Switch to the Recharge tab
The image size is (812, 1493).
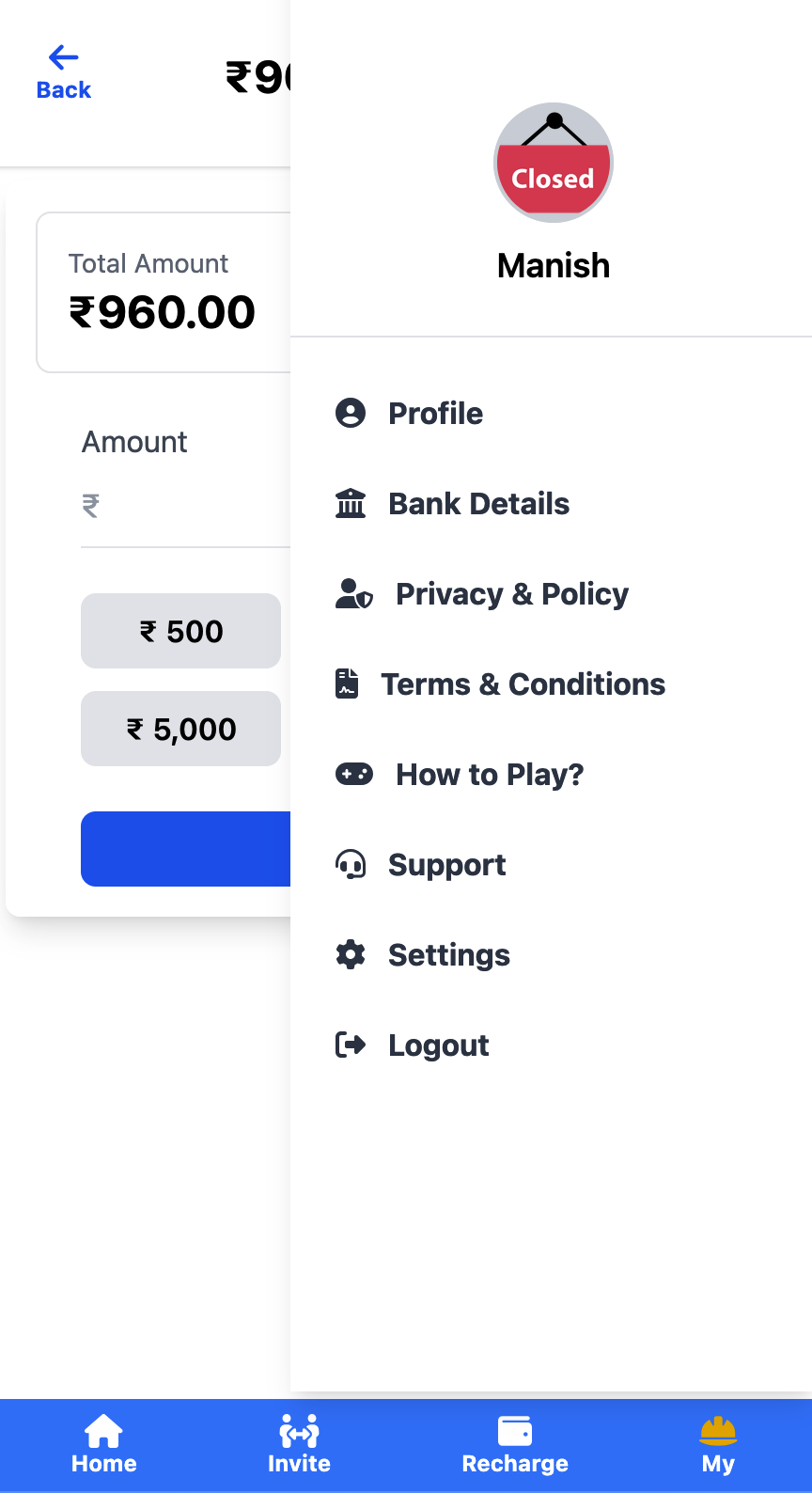point(515,1445)
